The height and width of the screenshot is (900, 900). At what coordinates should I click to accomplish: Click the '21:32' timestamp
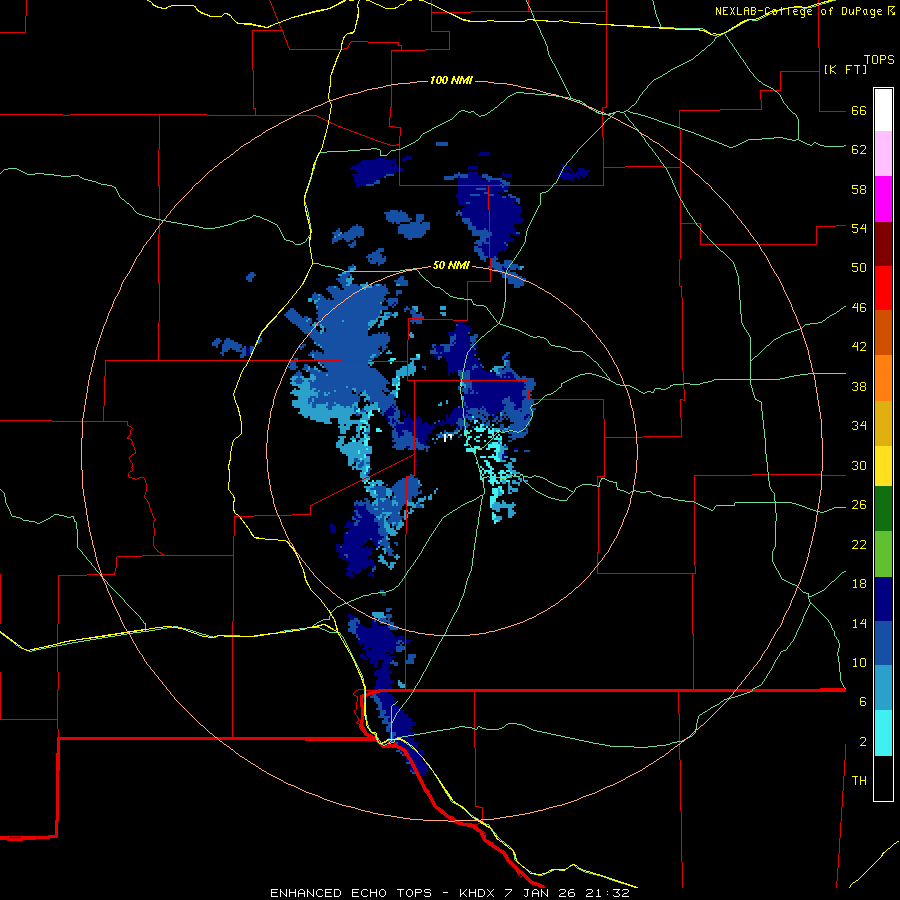608,893
